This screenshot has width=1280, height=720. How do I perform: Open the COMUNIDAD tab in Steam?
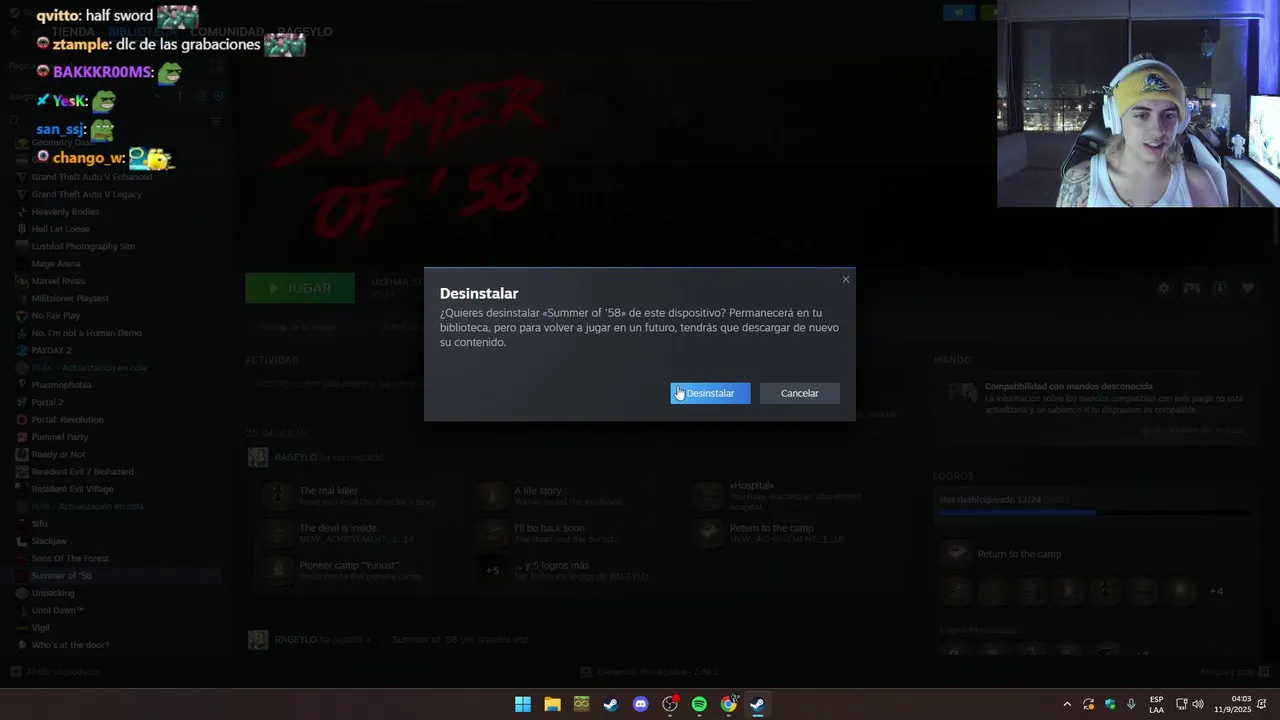pyautogui.click(x=227, y=32)
